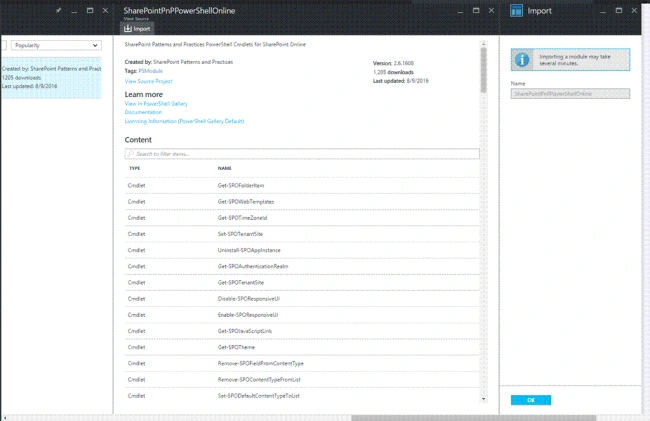Select the Get-SPOWebTemplates row
Viewport: 650px width, 421px height.
(302, 202)
